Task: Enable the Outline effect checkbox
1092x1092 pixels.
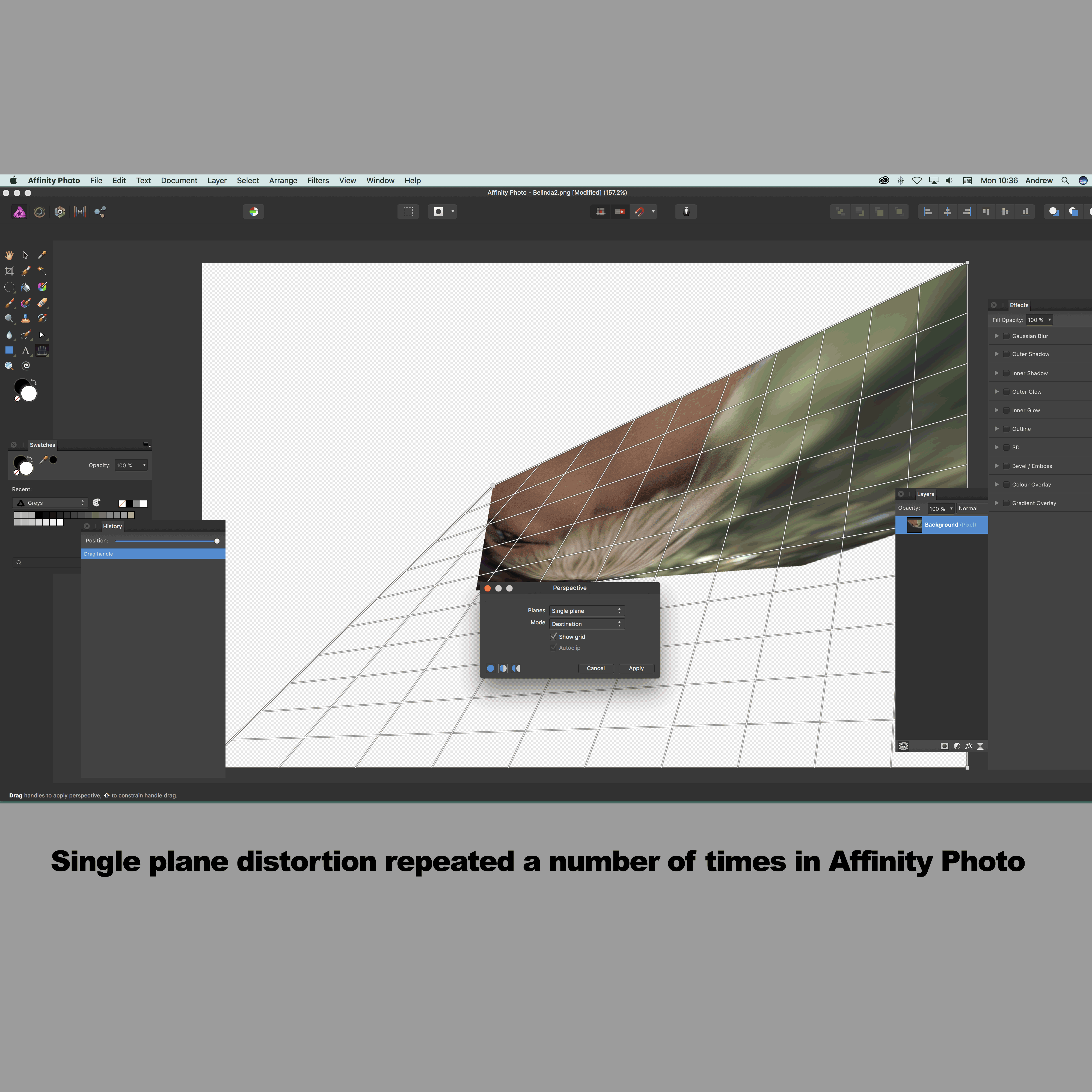Action: 1006,429
